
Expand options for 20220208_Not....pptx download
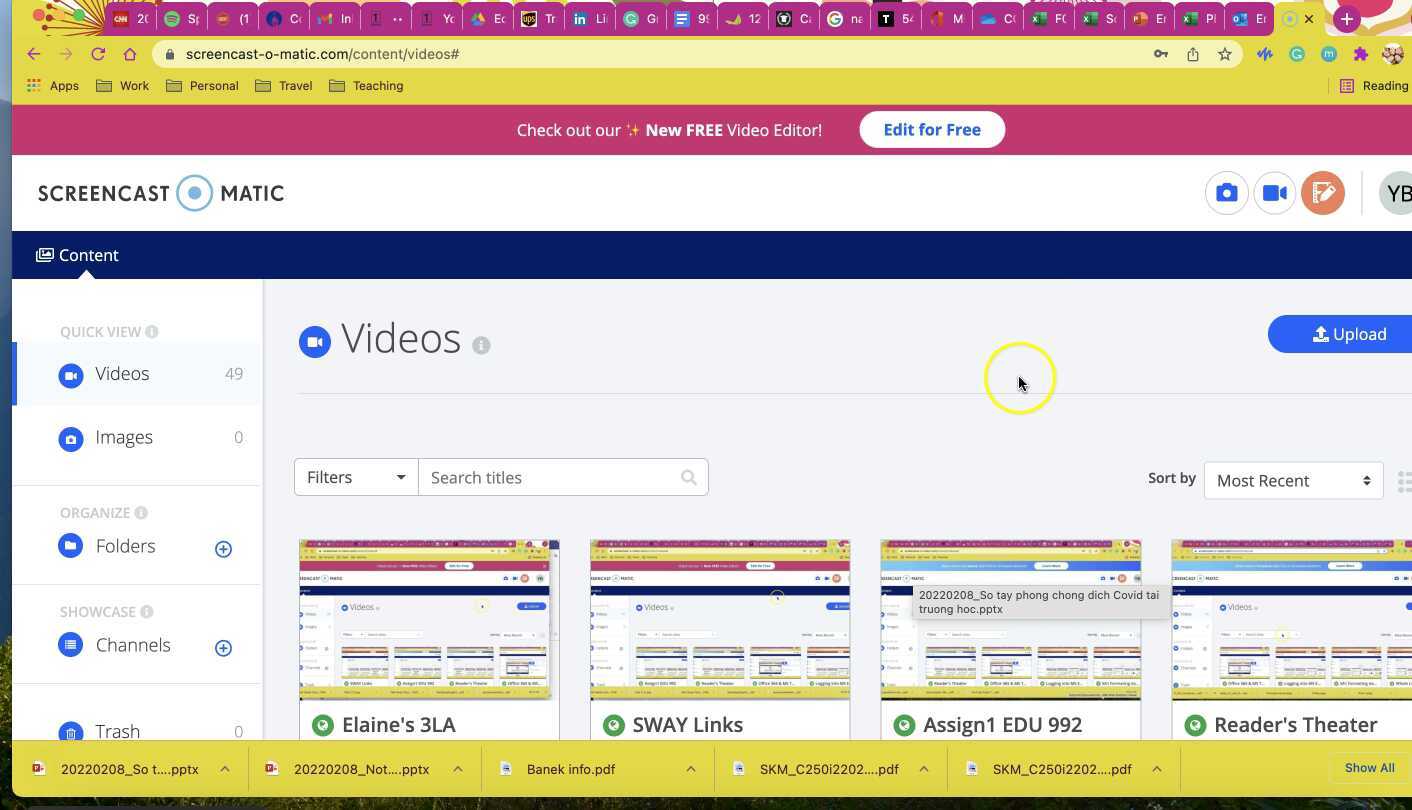(x=458, y=769)
